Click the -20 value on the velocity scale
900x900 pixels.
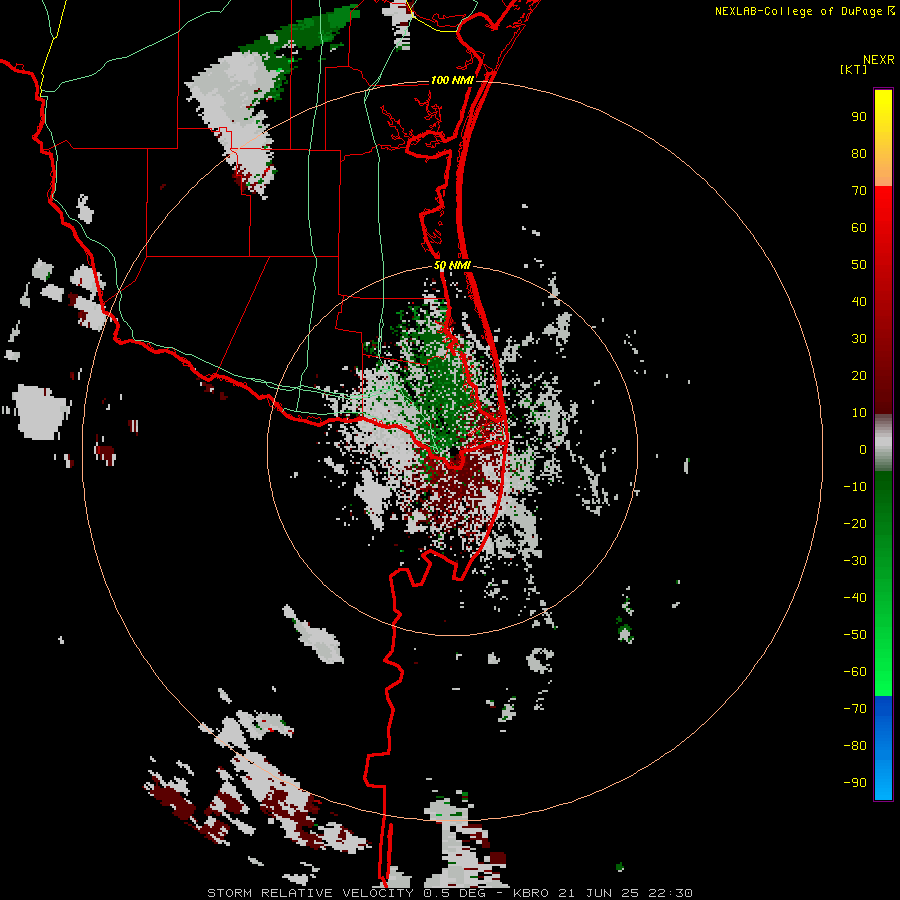tap(855, 524)
